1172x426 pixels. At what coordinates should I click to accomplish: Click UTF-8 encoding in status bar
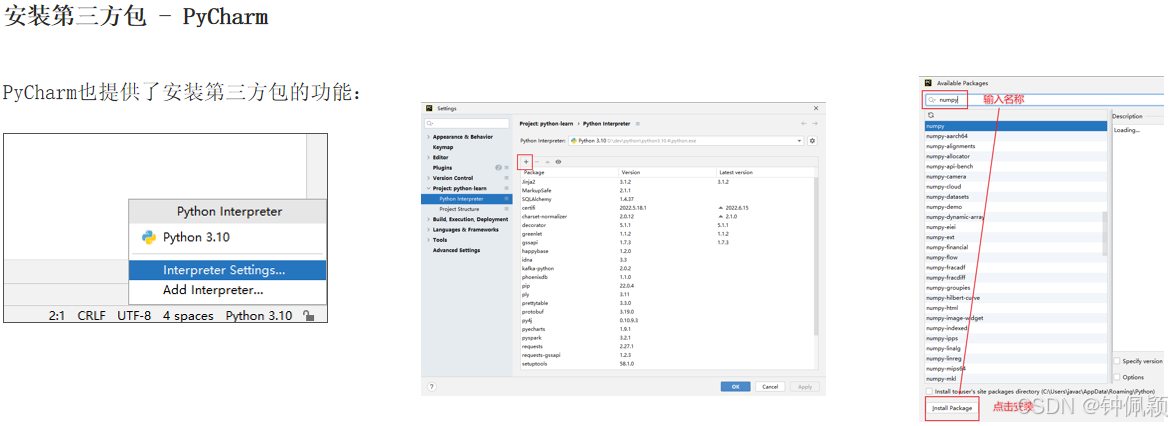tap(134, 316)
